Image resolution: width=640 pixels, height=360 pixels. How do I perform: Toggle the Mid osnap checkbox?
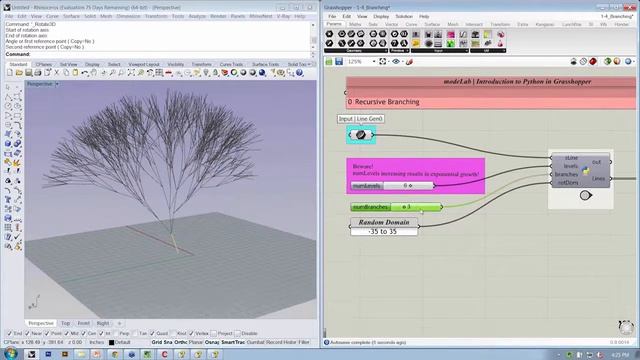(x=67, y=333)
